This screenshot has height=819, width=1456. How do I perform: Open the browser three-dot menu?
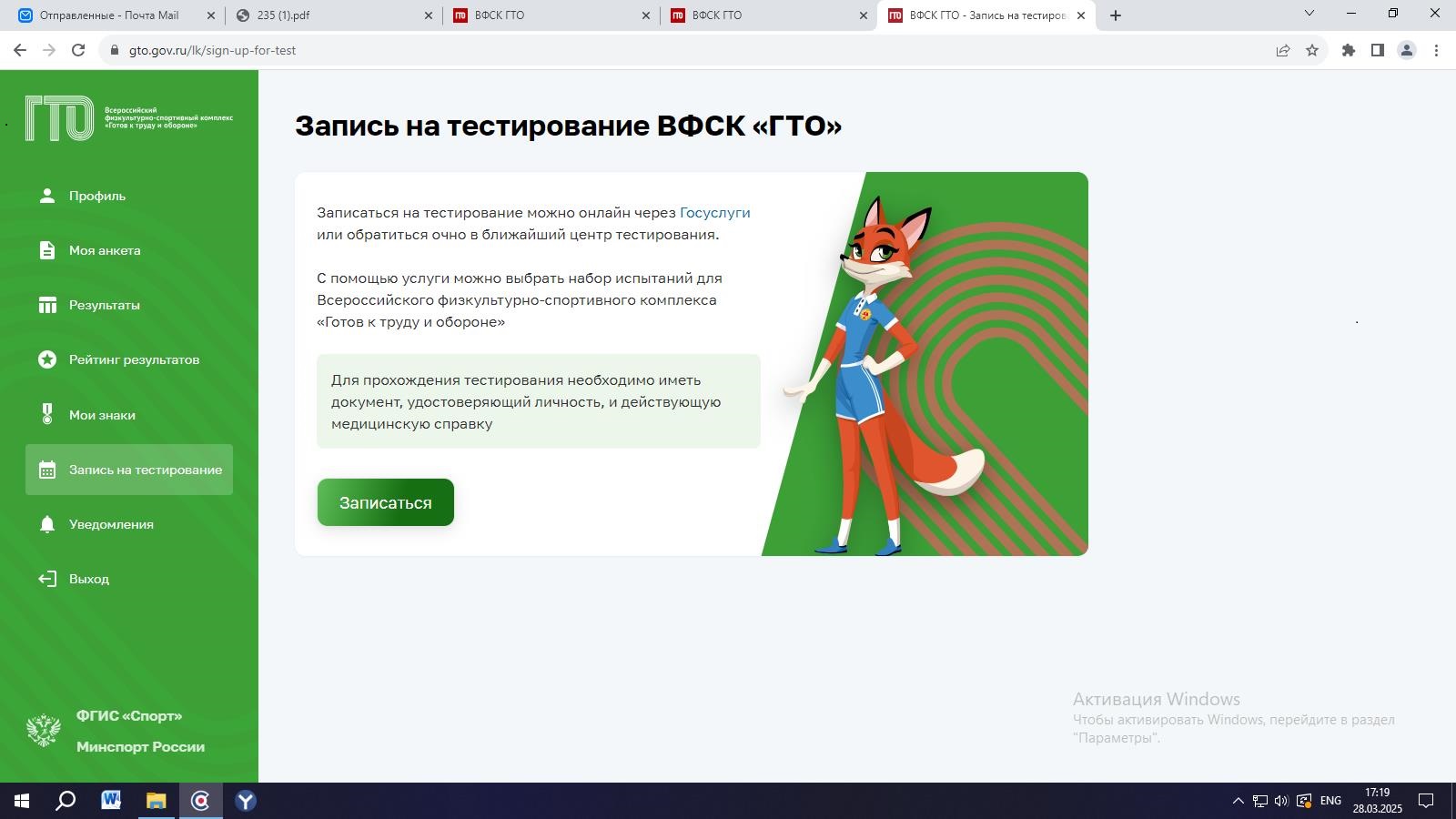coord(1436,50)
